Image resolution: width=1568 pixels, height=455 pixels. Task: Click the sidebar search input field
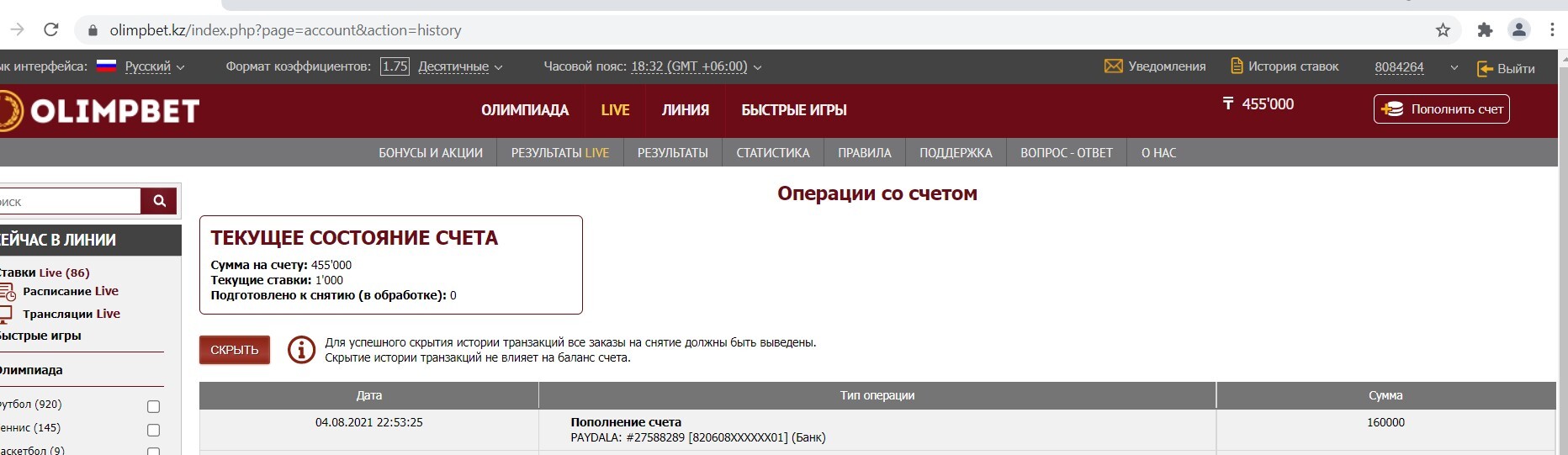click(69, 201)
